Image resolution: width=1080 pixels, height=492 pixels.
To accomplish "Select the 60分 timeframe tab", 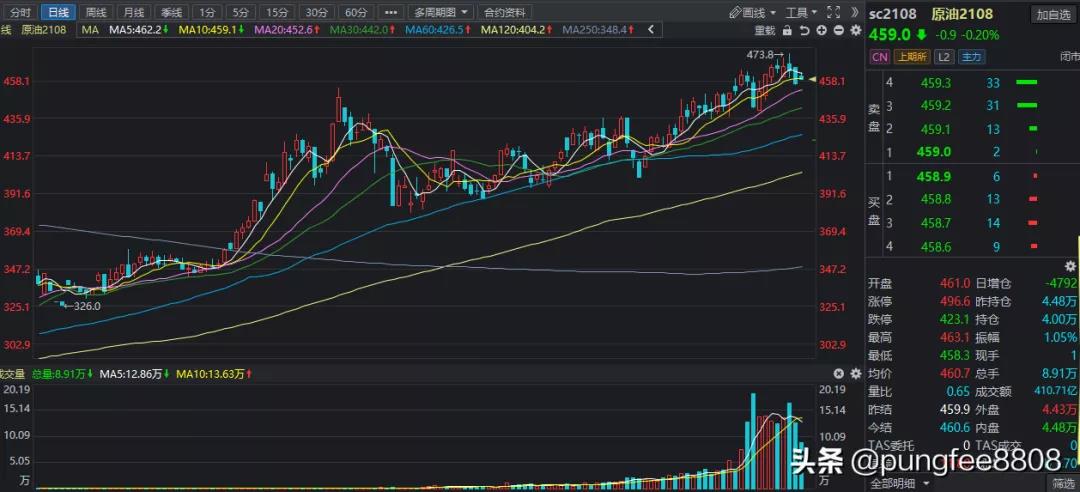I will click(x=355, y=12).
